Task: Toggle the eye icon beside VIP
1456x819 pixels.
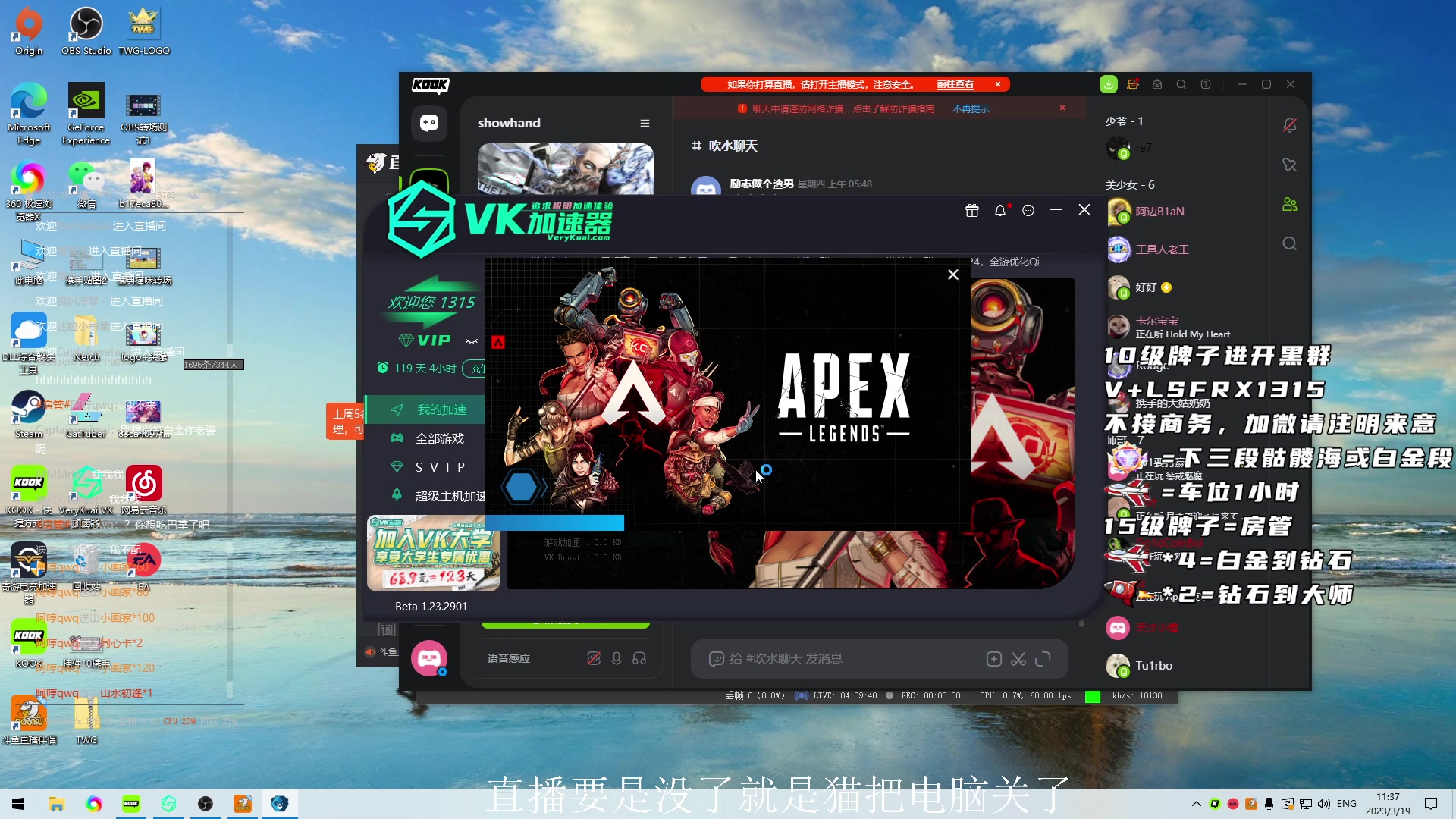Action: (x=472, y=341)
